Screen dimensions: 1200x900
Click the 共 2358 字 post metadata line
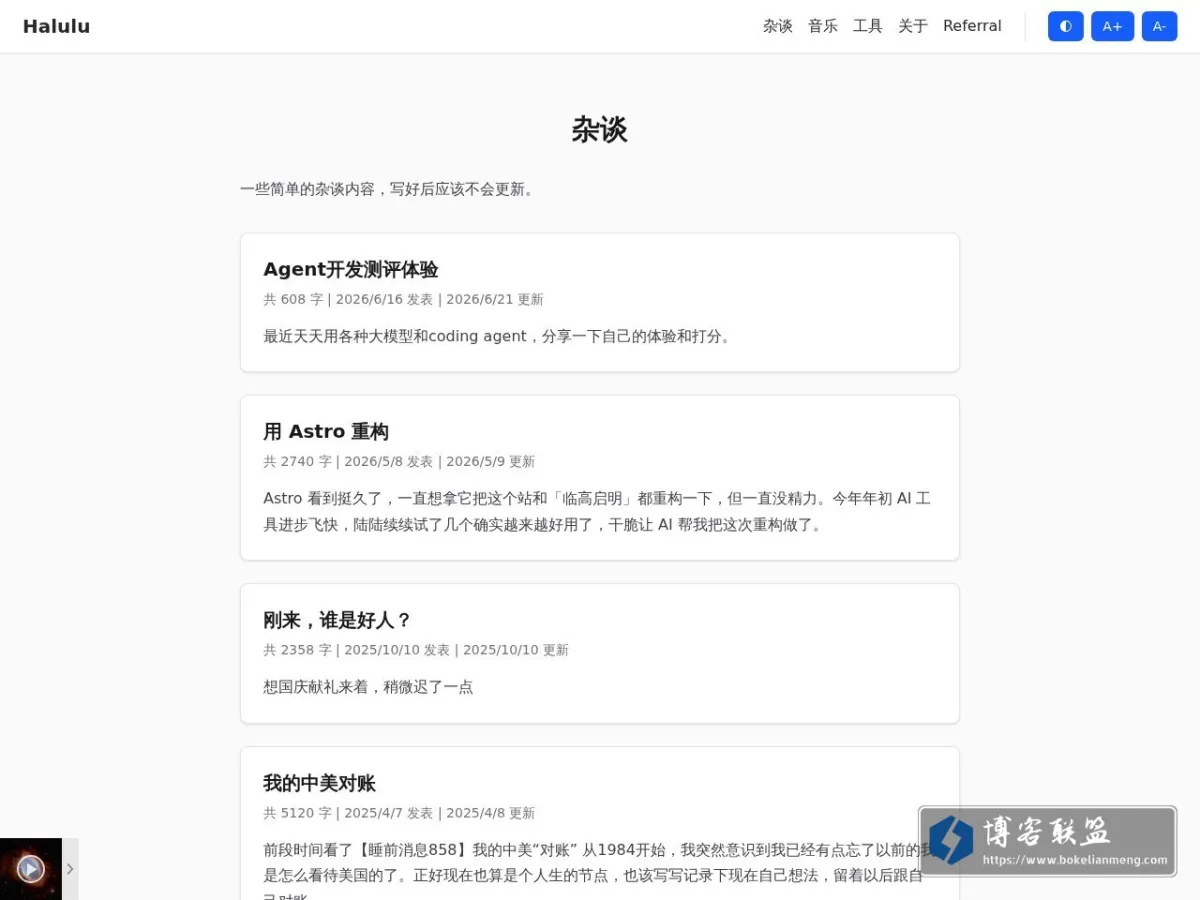[416, 650]
